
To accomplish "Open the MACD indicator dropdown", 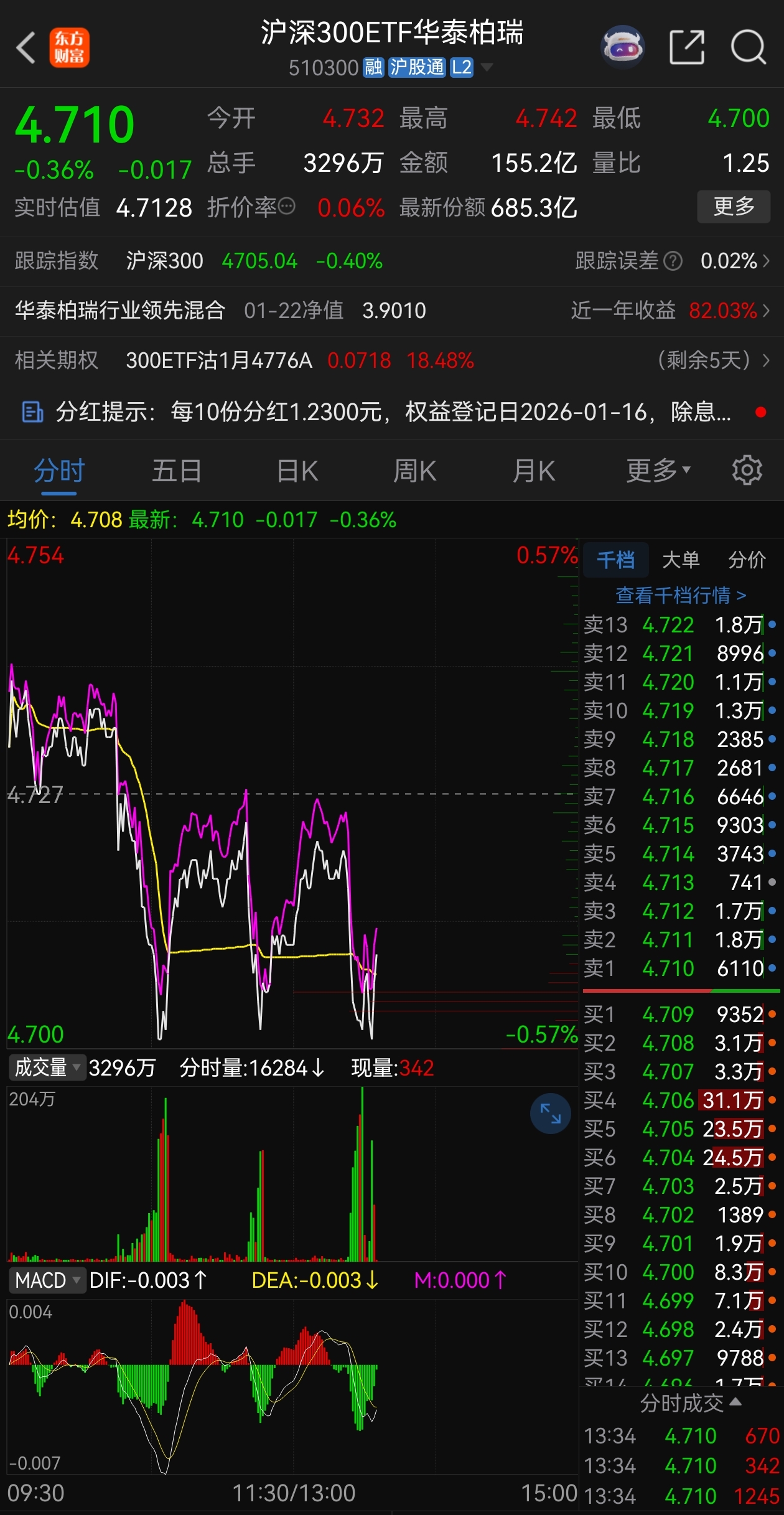I will 47,1280.
